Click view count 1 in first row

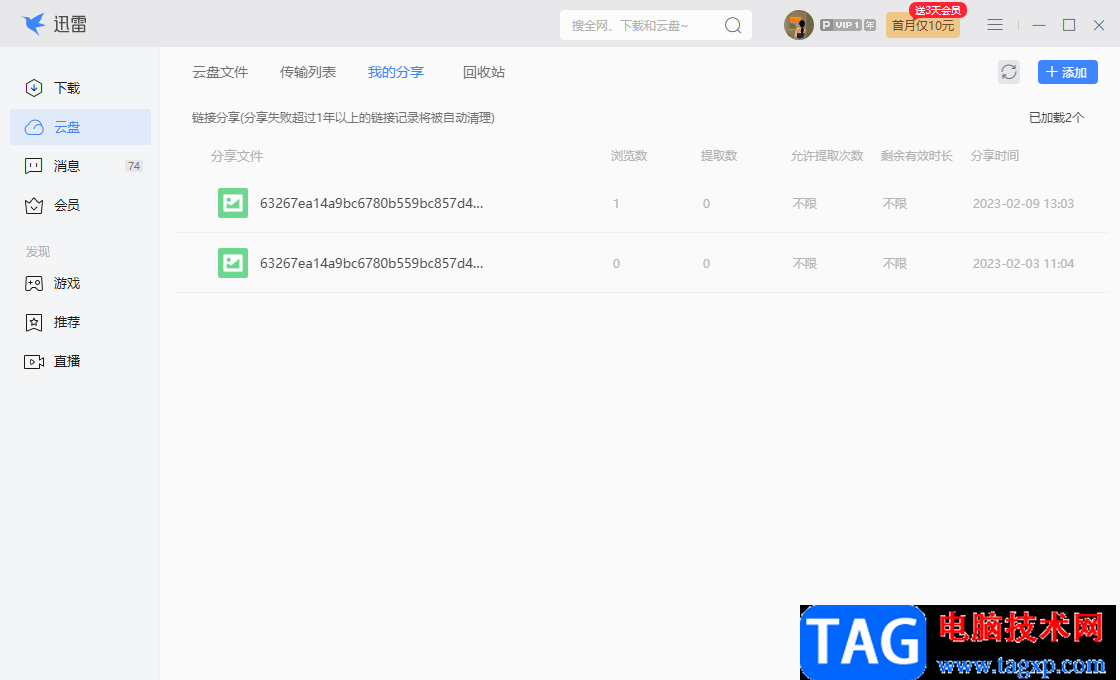pos(616,204)
